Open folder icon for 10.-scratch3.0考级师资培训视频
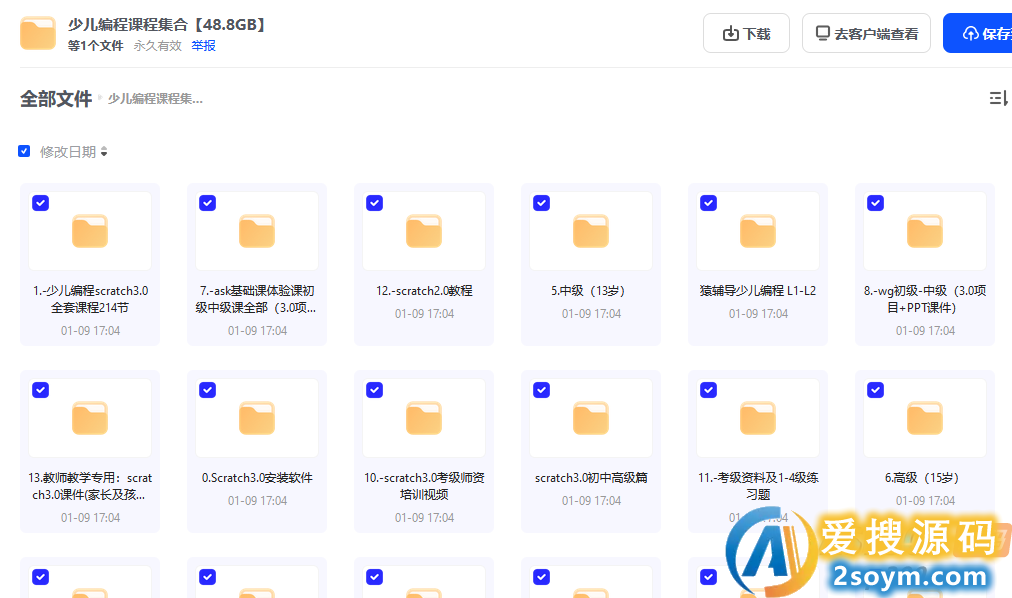1012x598 pixels. tap(424, 419)
